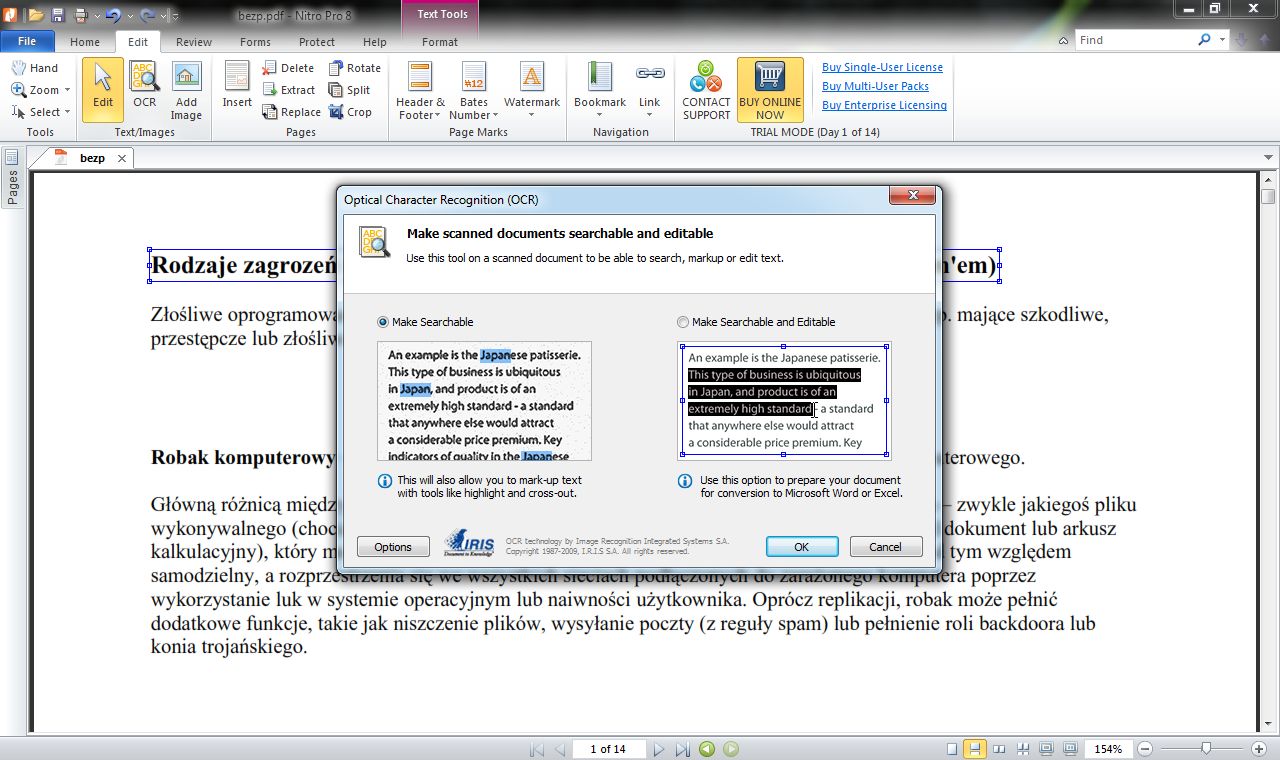Click the green previous view button
This screenshot has height=760, width=1280.
pos(707,749)
